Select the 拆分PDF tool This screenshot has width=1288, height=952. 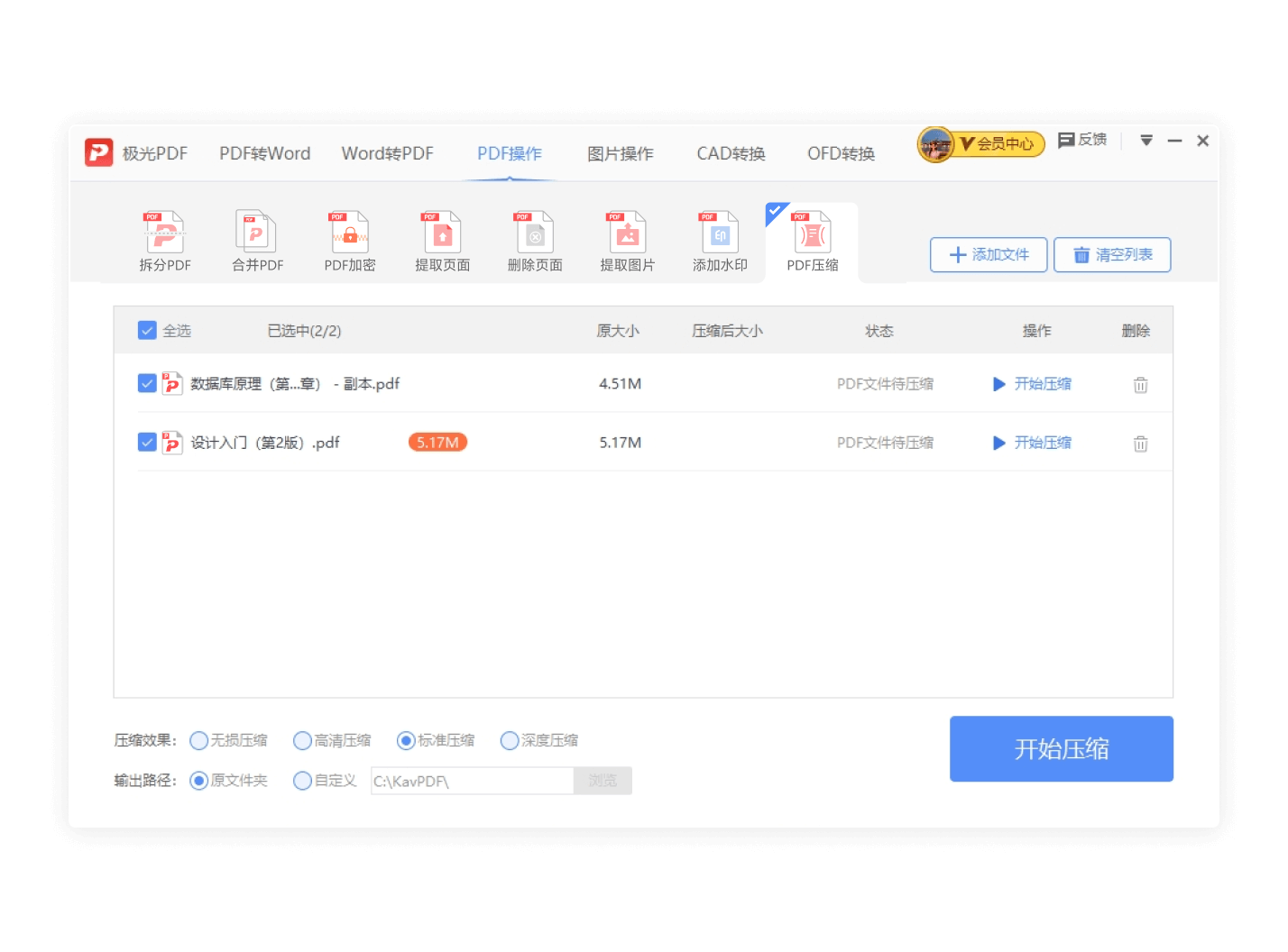click(163, 241)
